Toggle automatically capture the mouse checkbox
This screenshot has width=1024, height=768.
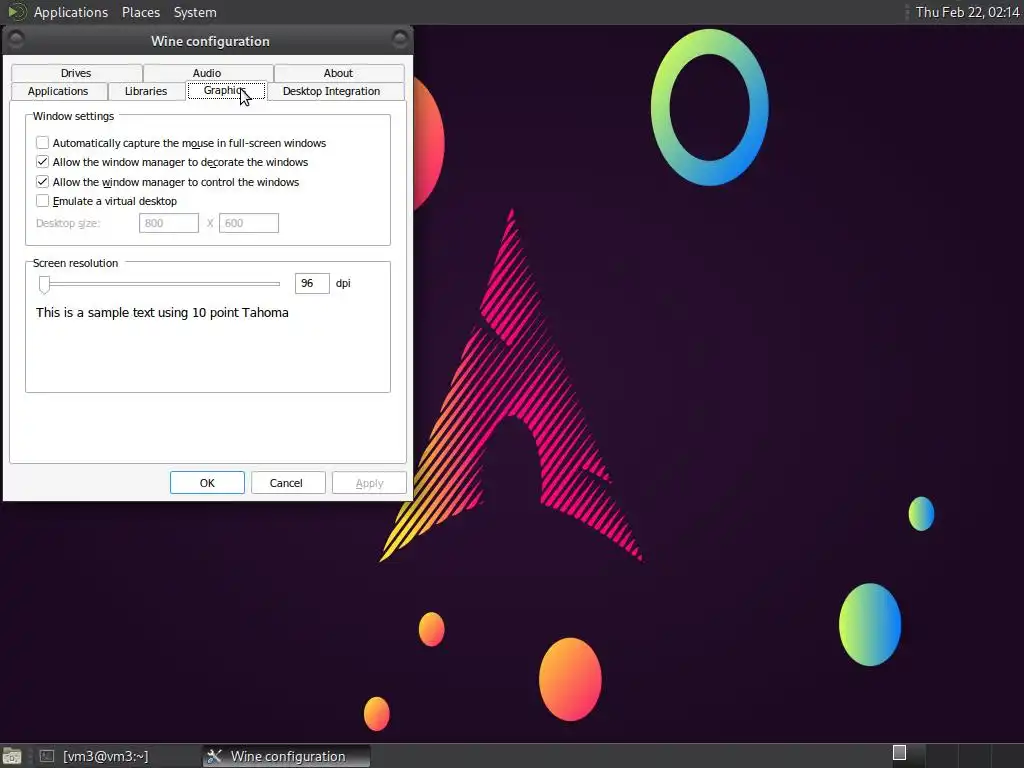42,142
